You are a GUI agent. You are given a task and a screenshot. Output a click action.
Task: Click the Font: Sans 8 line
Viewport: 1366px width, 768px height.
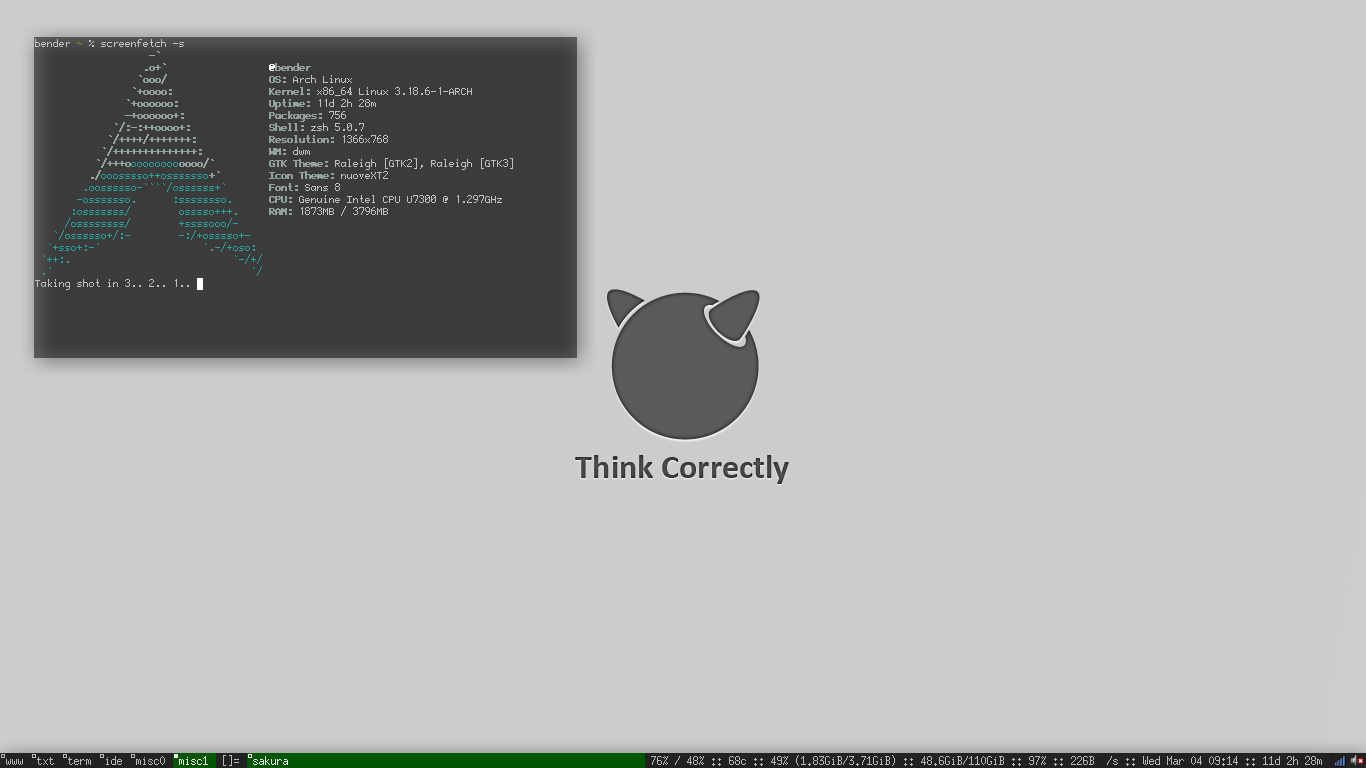[304, 188]
